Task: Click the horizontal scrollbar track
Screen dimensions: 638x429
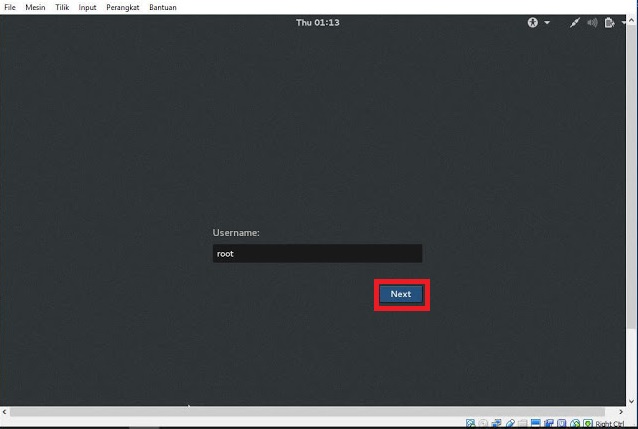Action: (x=309, y=412)
